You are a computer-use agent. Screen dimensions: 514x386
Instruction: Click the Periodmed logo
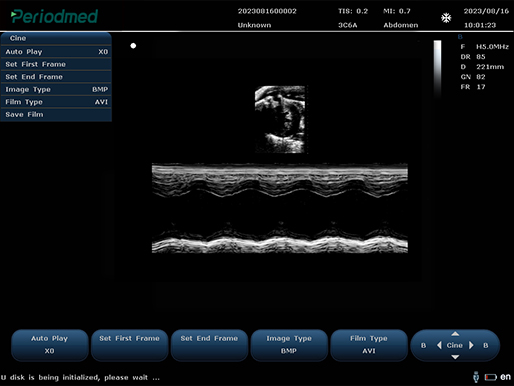(x=54, y=16)
